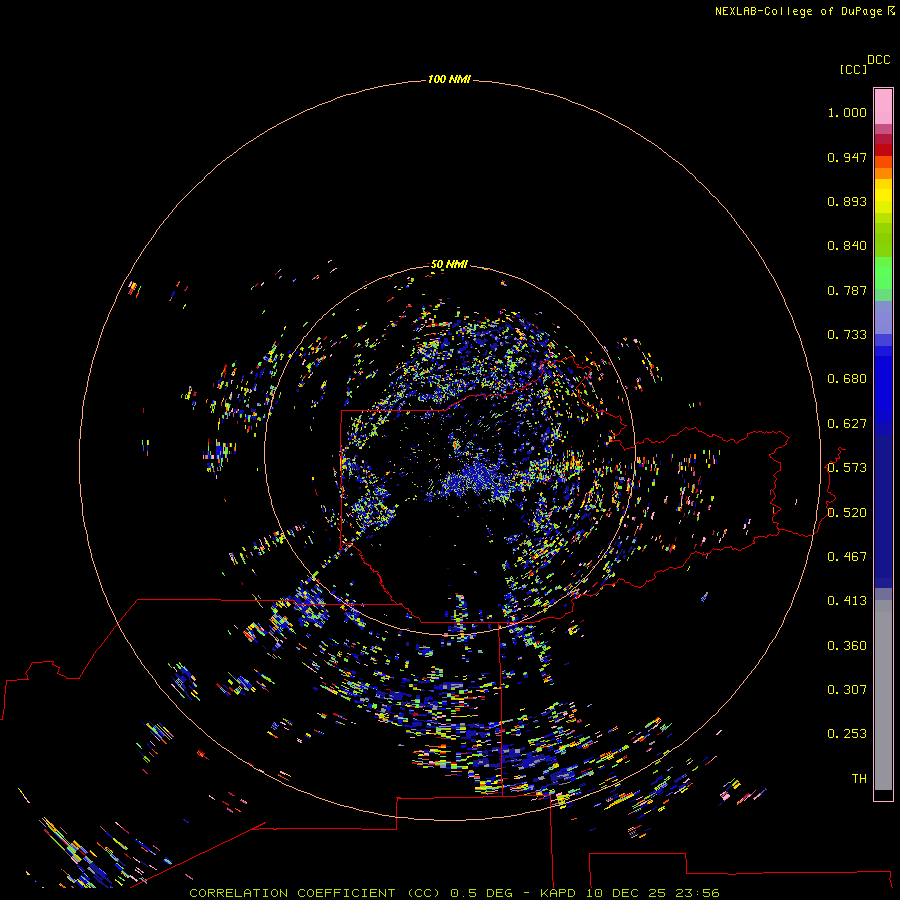This screenshot has height=900, width=900.
Task: Click the 0.573 legend value
Action: coord(847,468)
